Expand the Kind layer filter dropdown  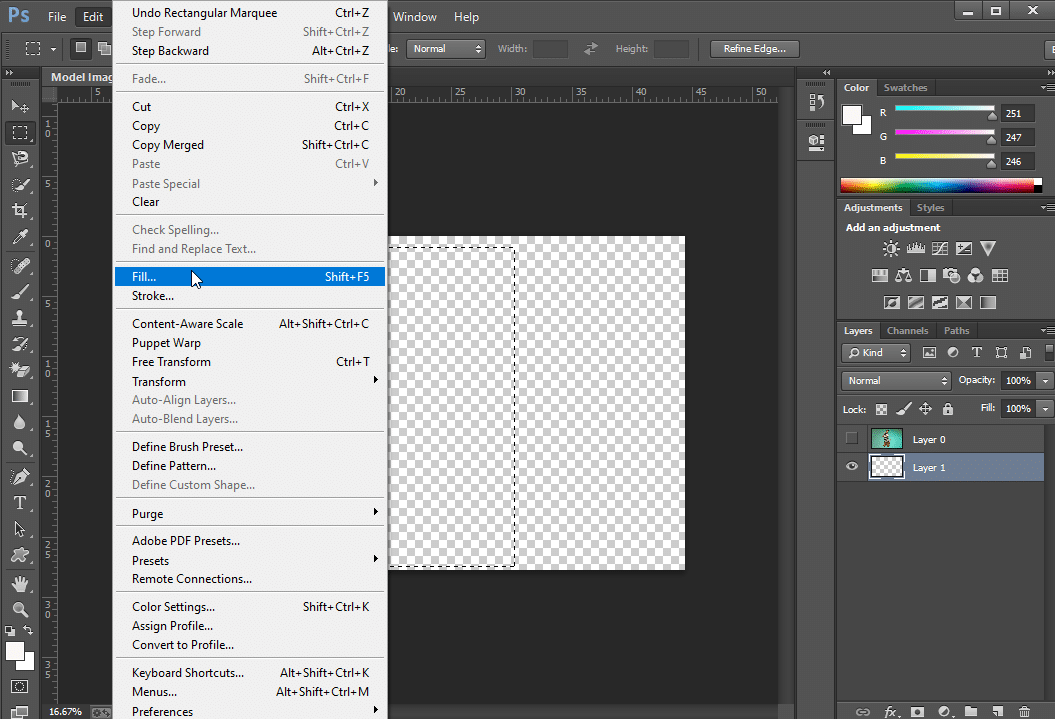(x=877, y=353)
